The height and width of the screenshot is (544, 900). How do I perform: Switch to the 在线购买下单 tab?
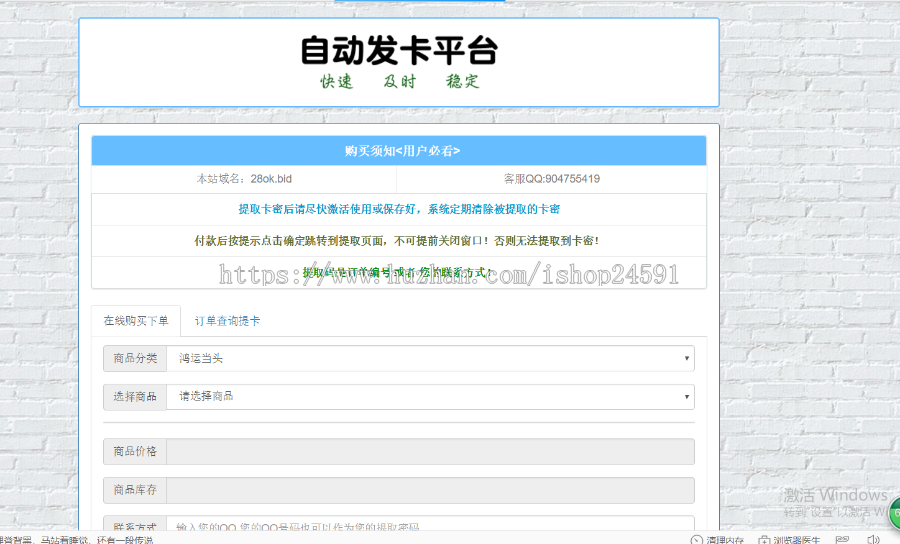pyautogui.click(x=136, y=321)
